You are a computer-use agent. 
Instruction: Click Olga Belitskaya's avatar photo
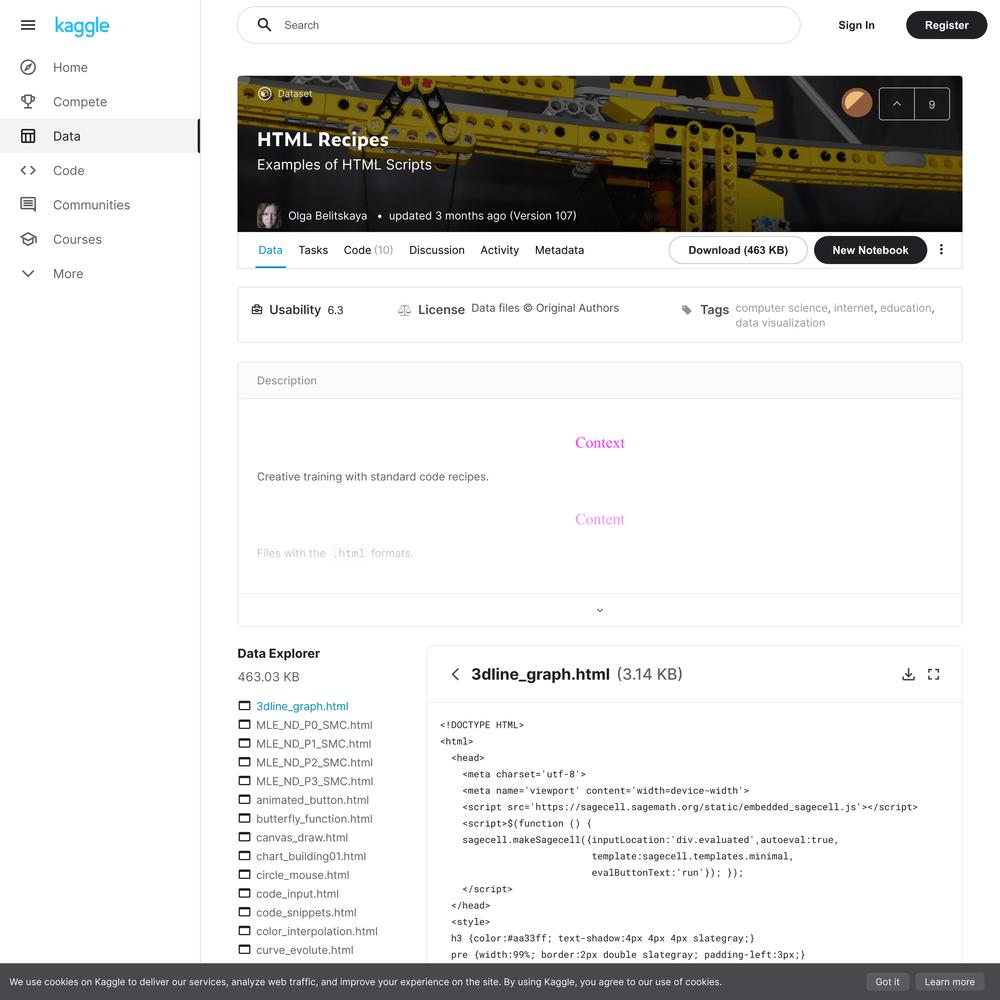[268, 216]
